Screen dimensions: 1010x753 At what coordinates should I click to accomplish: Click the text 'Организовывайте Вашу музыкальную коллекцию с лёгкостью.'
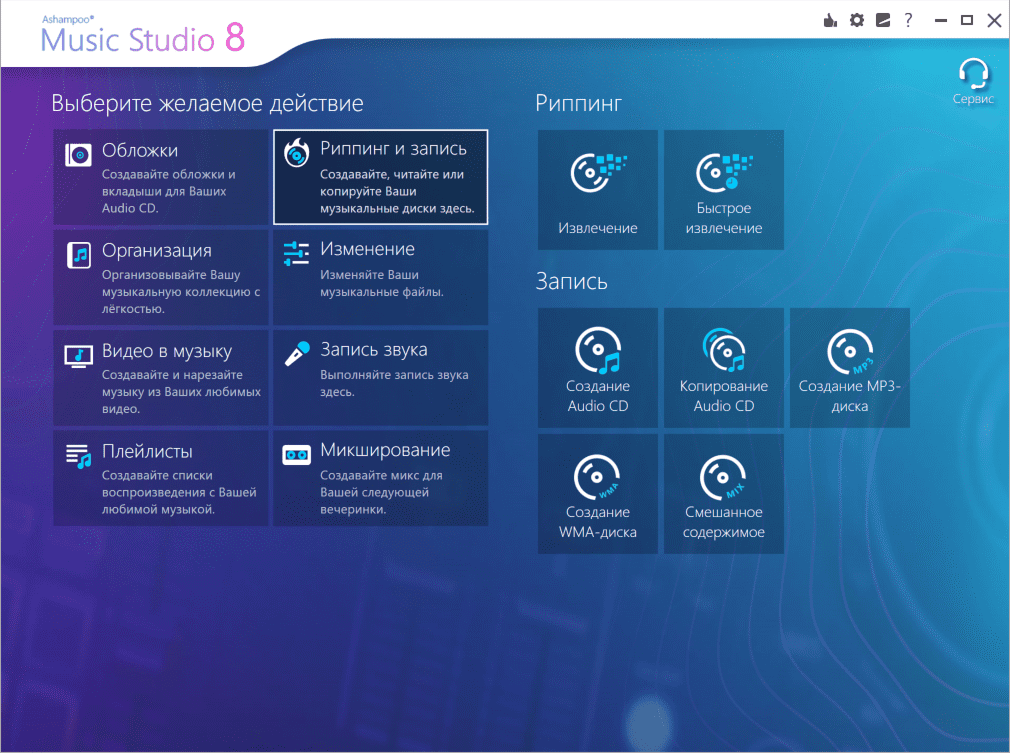coord(181,292)
